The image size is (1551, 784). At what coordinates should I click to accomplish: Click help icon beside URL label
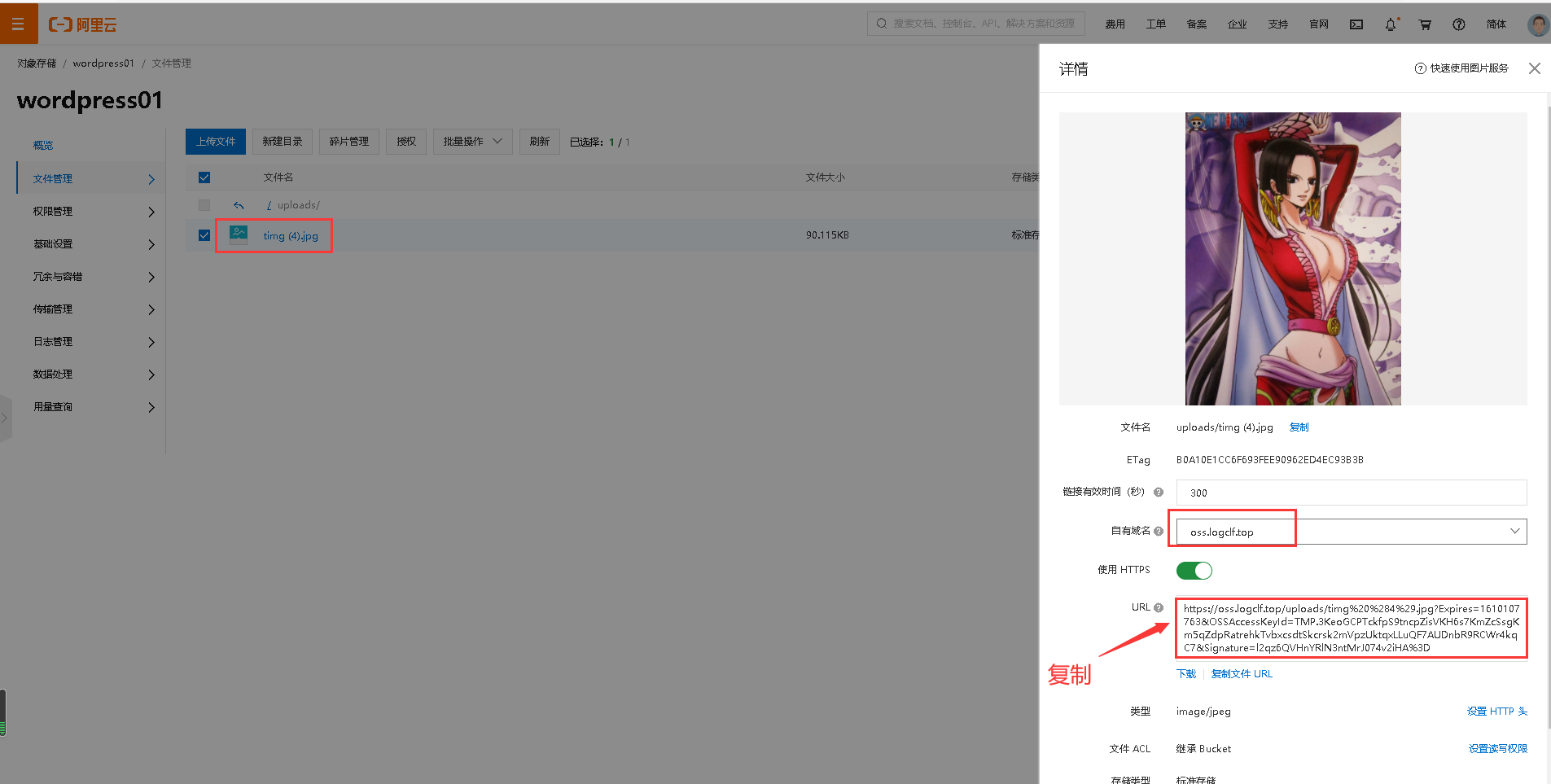(x=1159, y=607)
